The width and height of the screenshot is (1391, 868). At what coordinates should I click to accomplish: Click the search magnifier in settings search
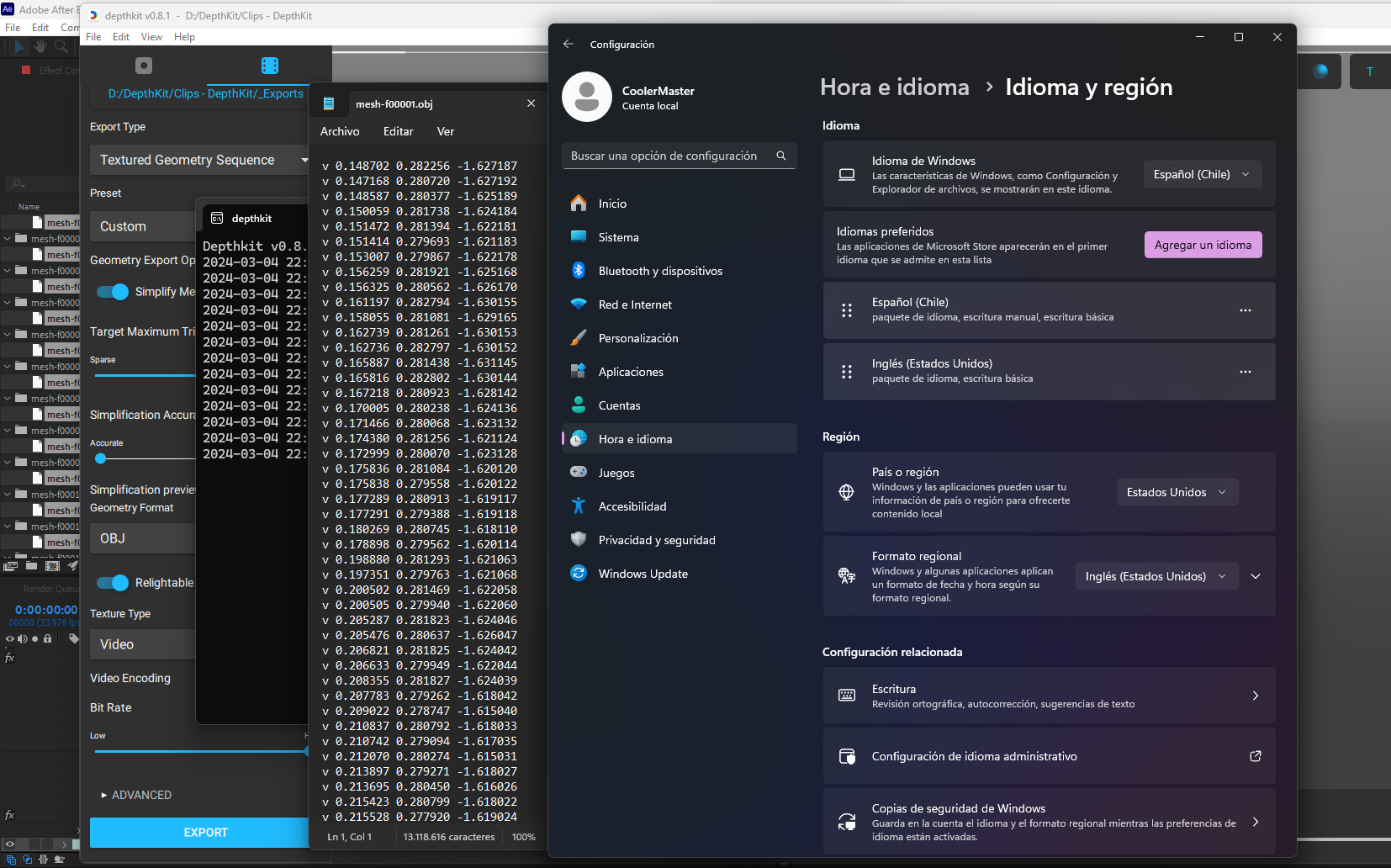pyautogui.click(x=781, y=156)
